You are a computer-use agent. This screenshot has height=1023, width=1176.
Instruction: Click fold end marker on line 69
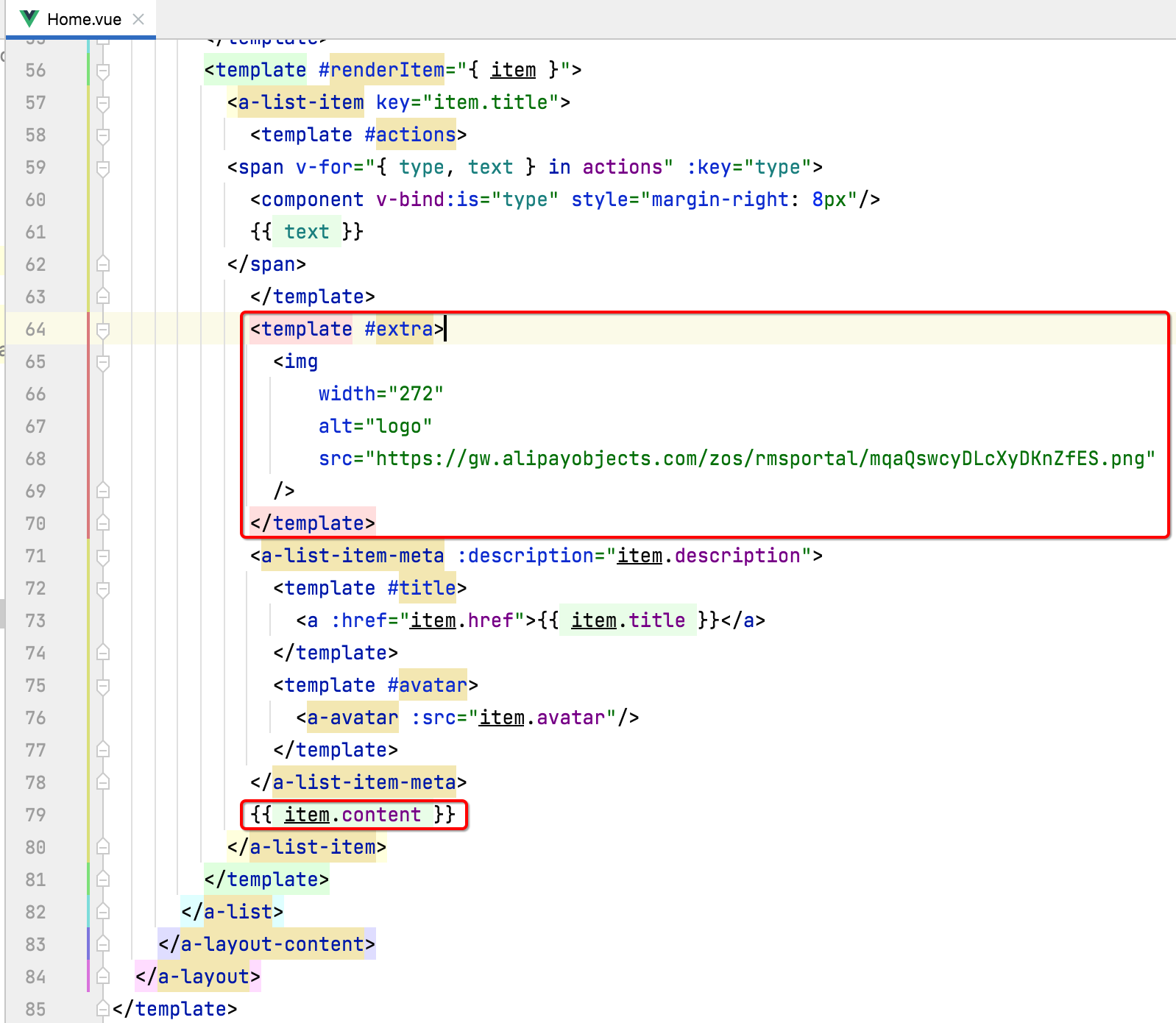(103, 491)
